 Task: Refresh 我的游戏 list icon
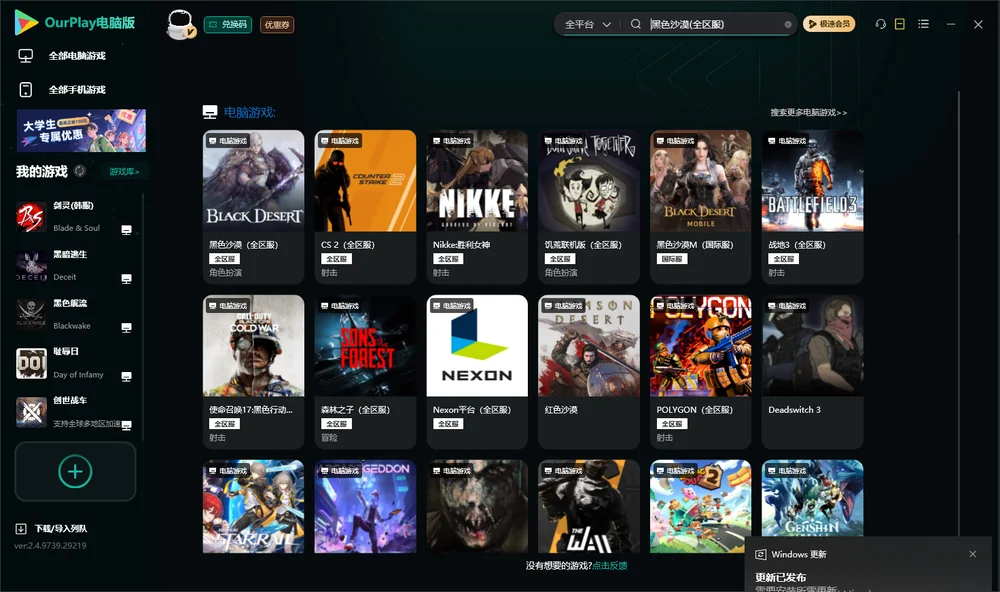coord(80,171)
